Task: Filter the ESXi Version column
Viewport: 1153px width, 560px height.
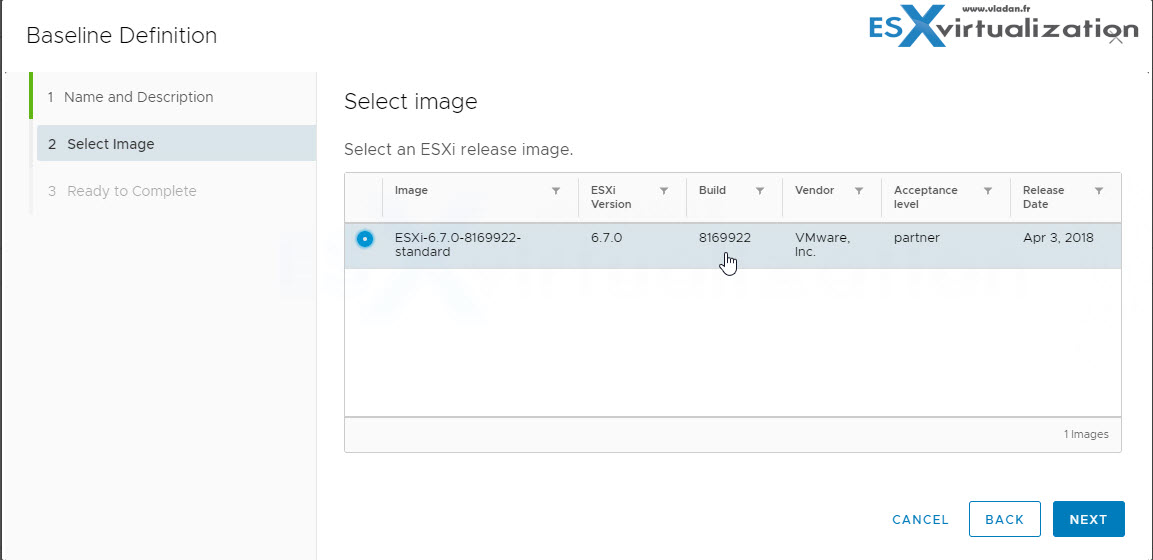Action: 664,191
